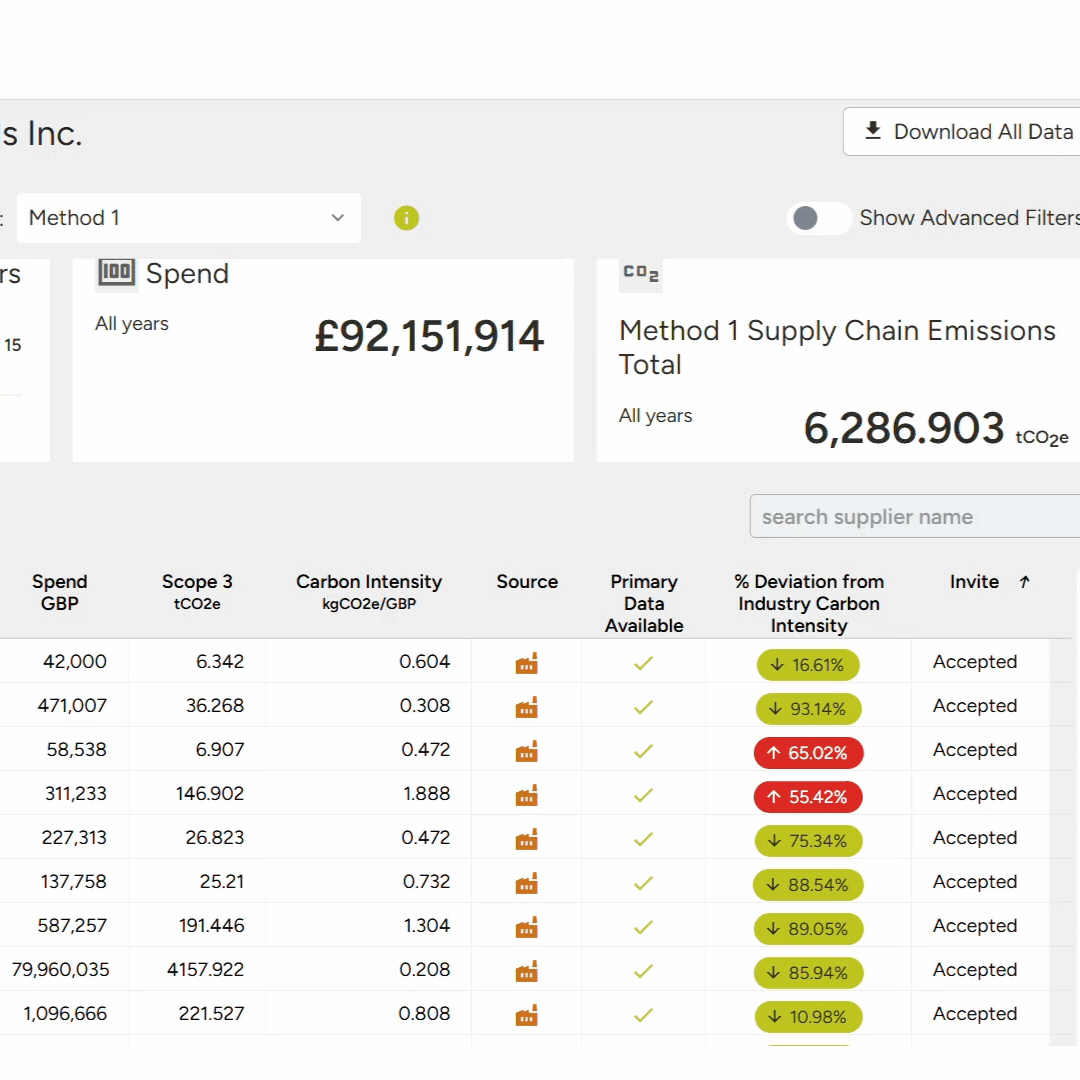Click the Primary Data Available column header

644,603
